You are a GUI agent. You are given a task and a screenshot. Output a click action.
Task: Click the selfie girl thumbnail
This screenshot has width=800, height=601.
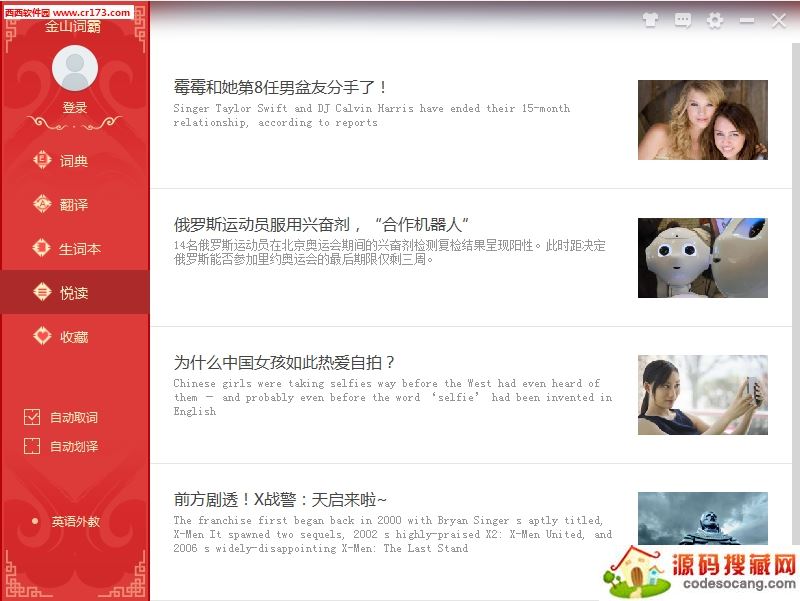click(703, 395)
